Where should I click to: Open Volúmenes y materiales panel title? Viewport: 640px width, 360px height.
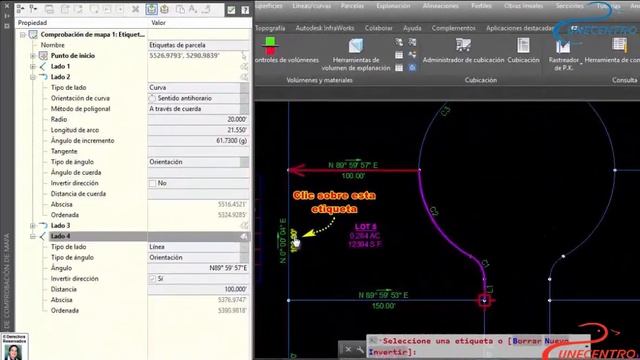click(319, 80)
